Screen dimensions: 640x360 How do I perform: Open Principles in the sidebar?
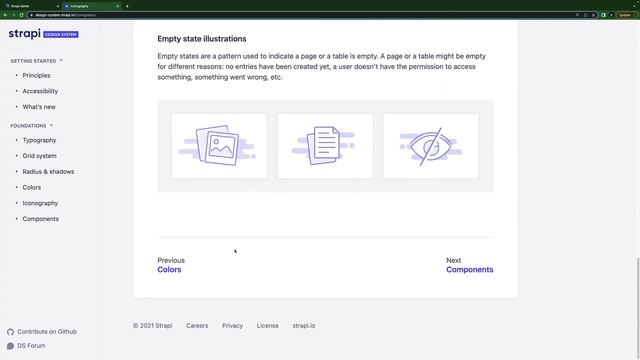(x=36, y=76)
